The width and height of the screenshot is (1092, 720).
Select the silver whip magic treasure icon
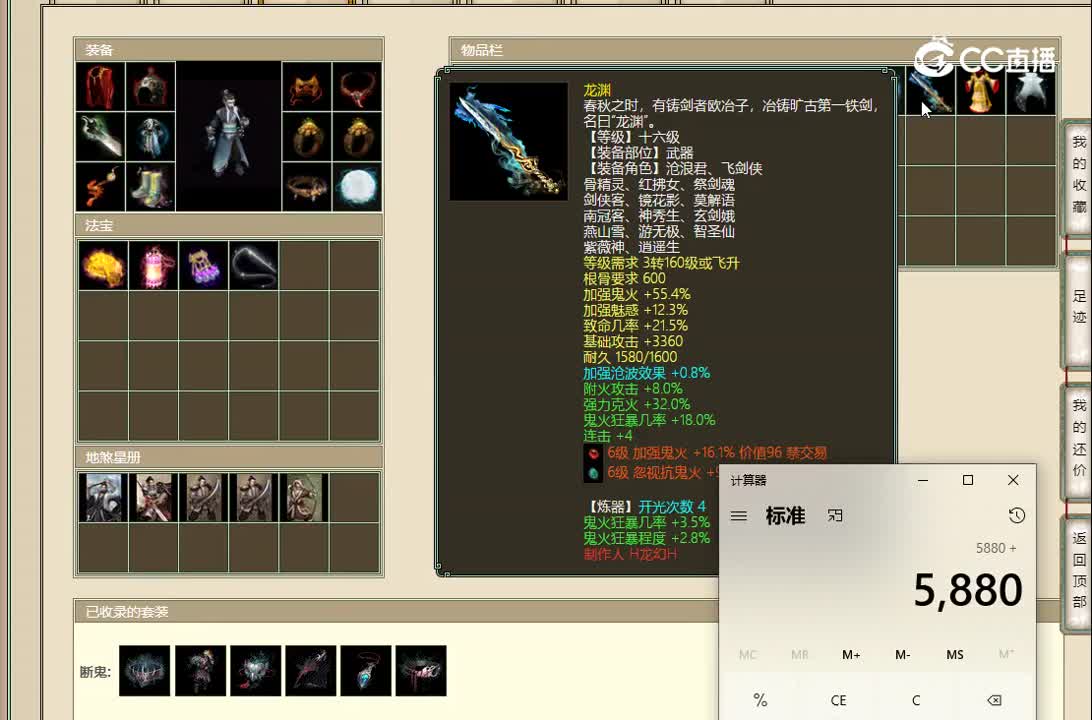pyautogui.click(x=254, y=265)
